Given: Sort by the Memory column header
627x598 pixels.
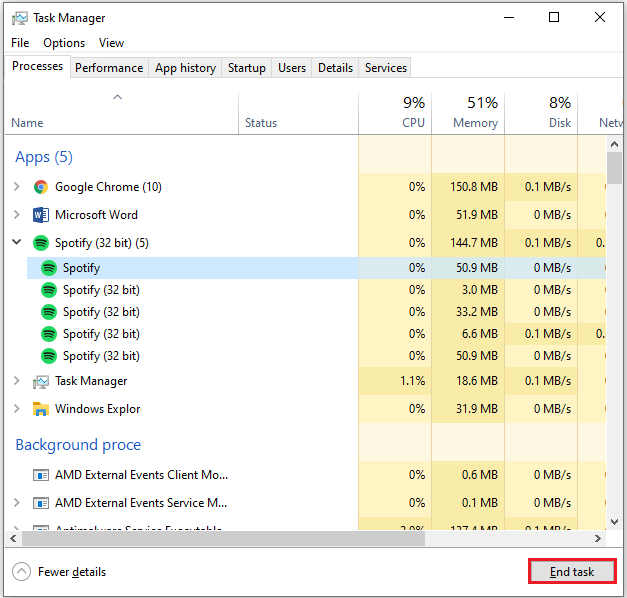Looking at the screenshot, I should coord(468,114).
